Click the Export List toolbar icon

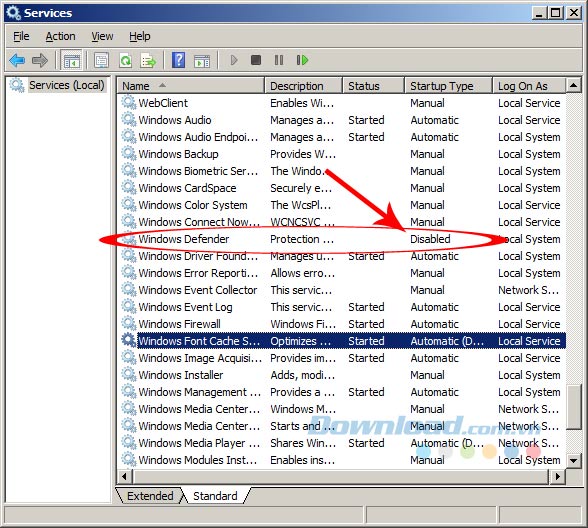(x=148, y=60)
